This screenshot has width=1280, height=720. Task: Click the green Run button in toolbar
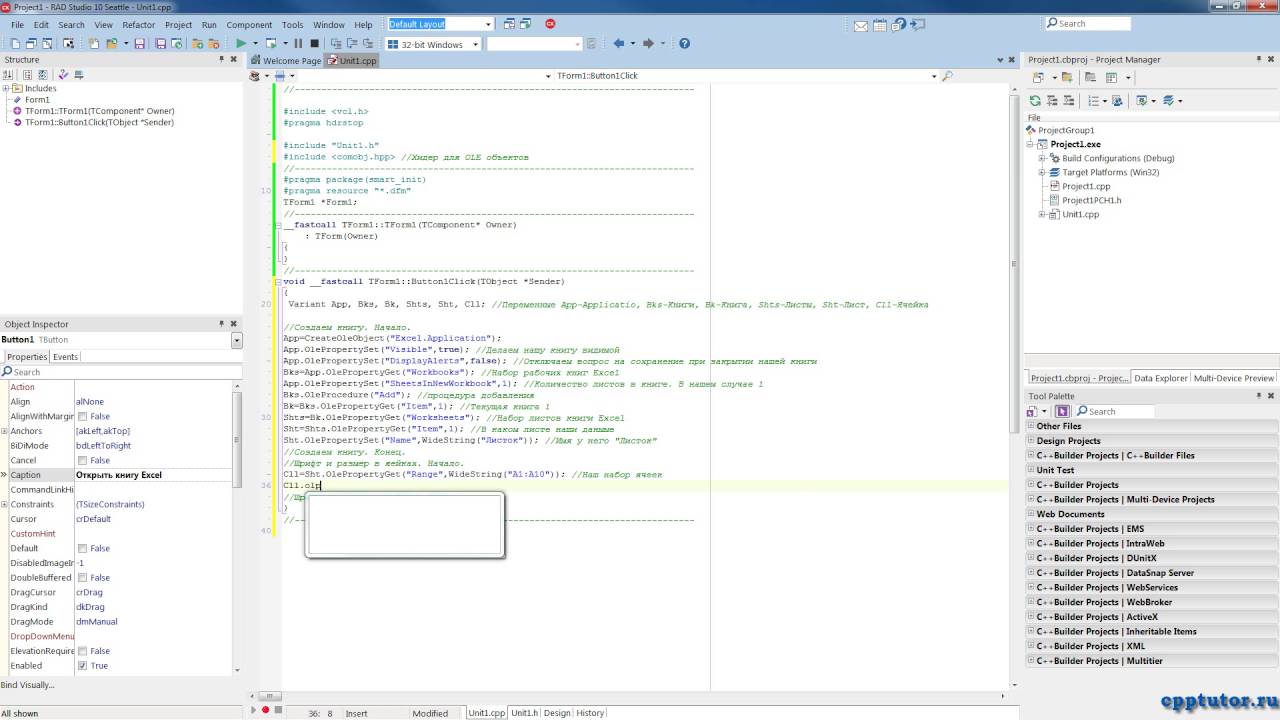coord(241,44)
